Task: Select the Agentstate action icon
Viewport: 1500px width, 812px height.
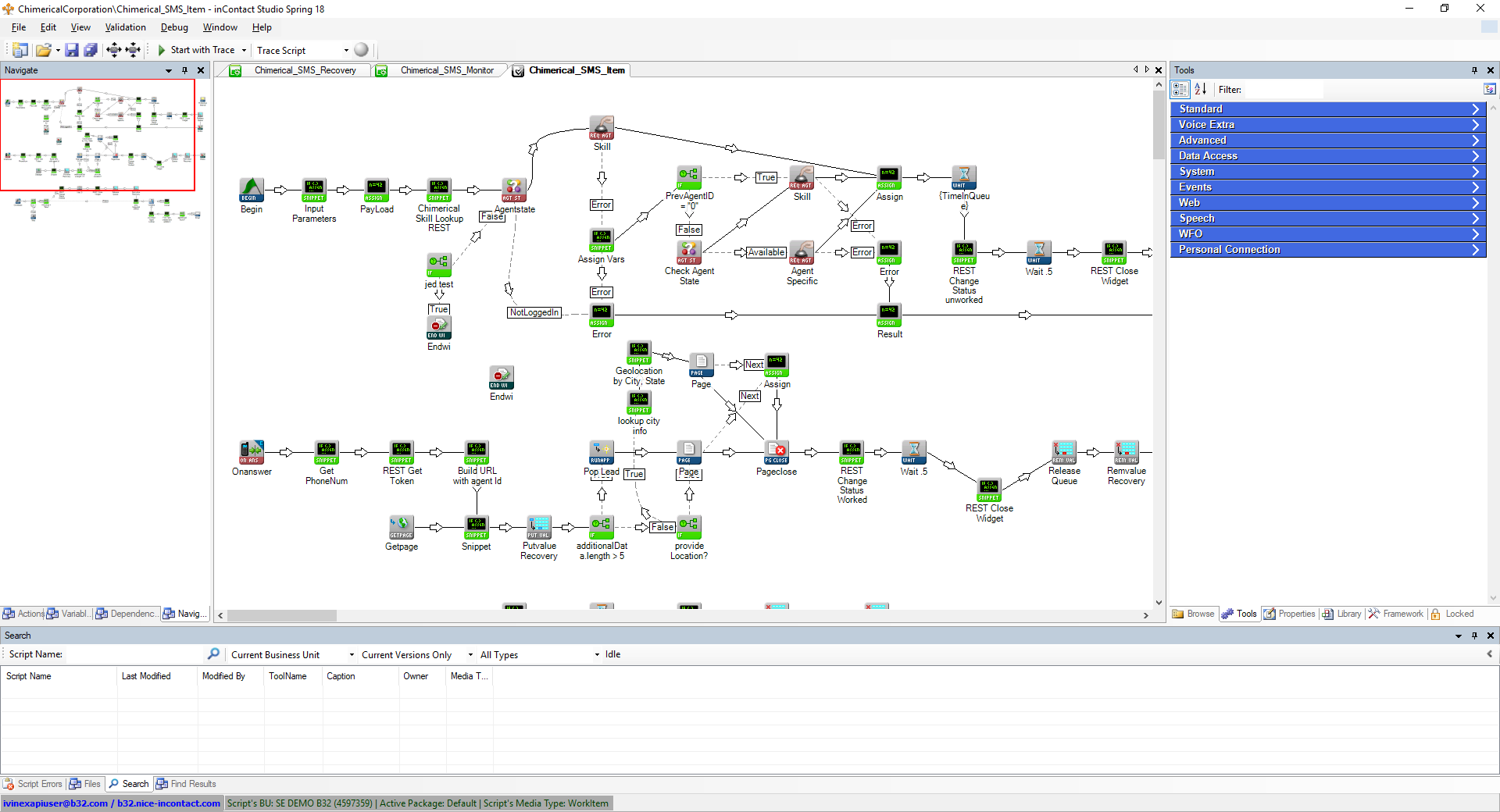Action: click(x=514, y=190)
